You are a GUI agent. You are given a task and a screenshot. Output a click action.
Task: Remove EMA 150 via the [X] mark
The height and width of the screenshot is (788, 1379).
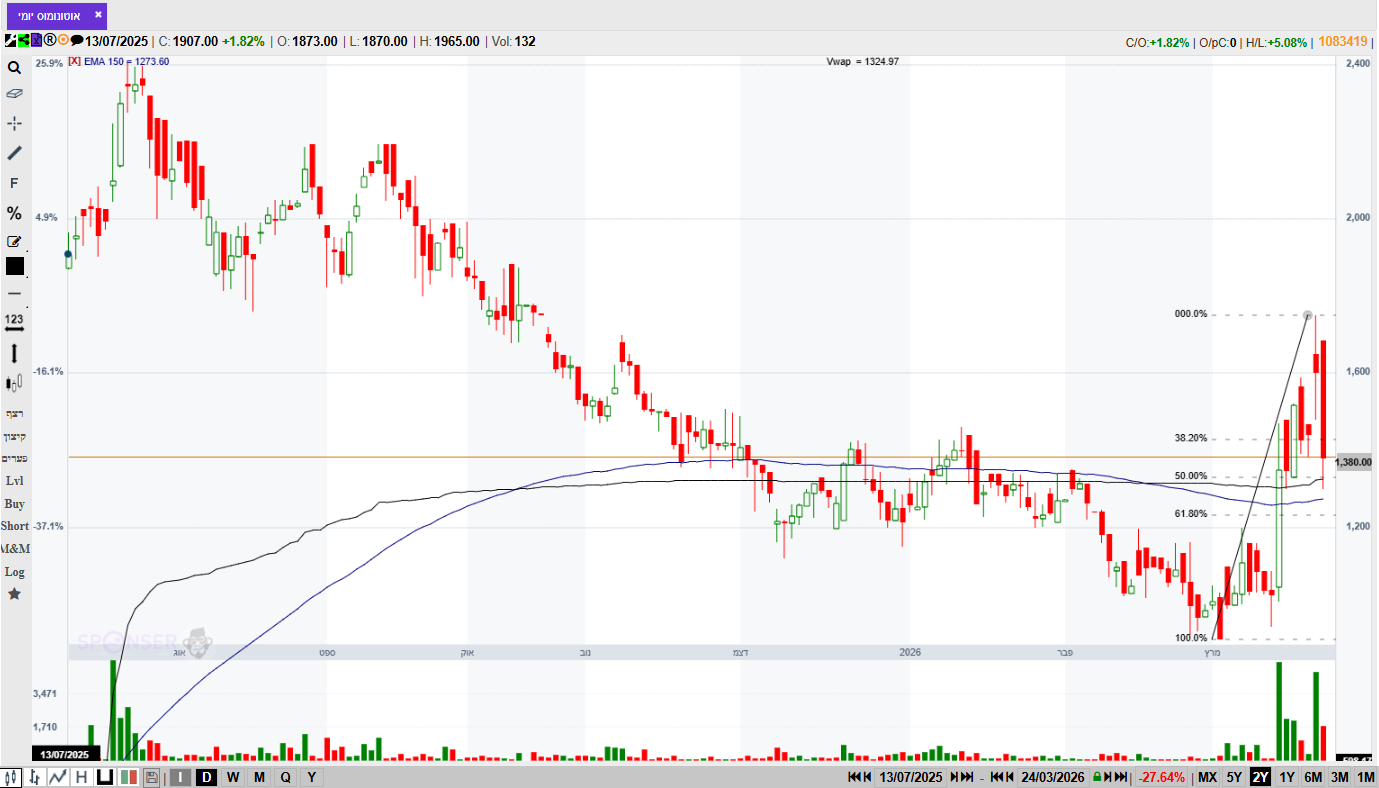coord(76,62)
